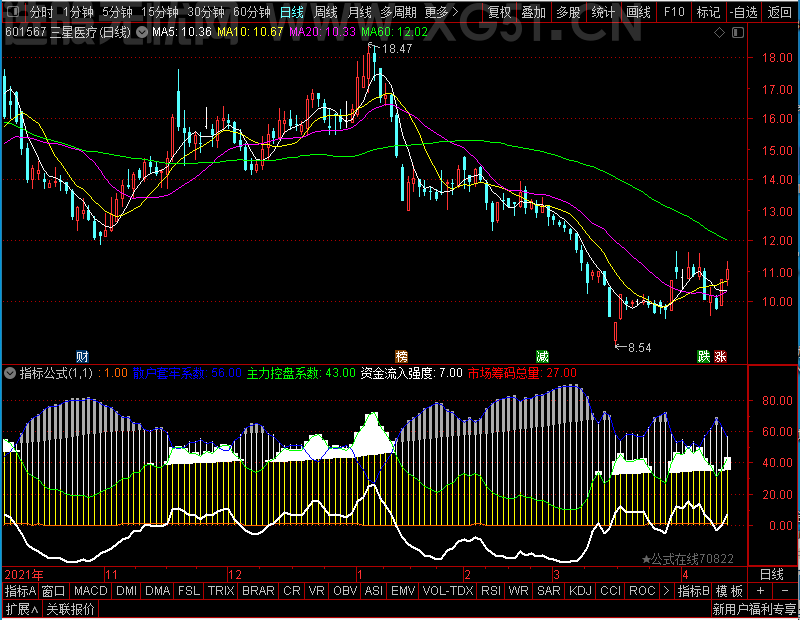Switch to the 30分钟 period

tap(206, 12)
